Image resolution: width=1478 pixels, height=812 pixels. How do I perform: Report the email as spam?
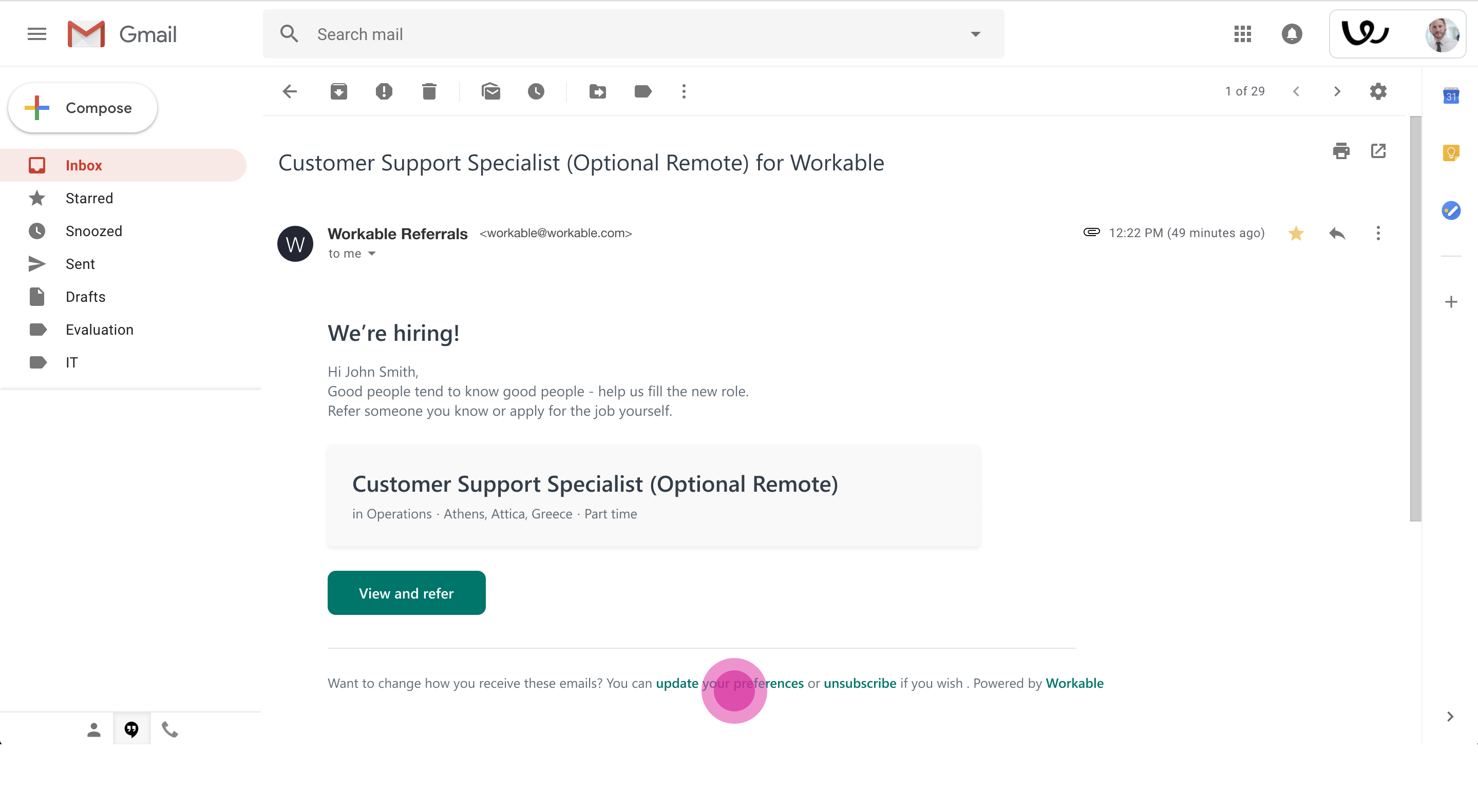[x=384, y=91]
